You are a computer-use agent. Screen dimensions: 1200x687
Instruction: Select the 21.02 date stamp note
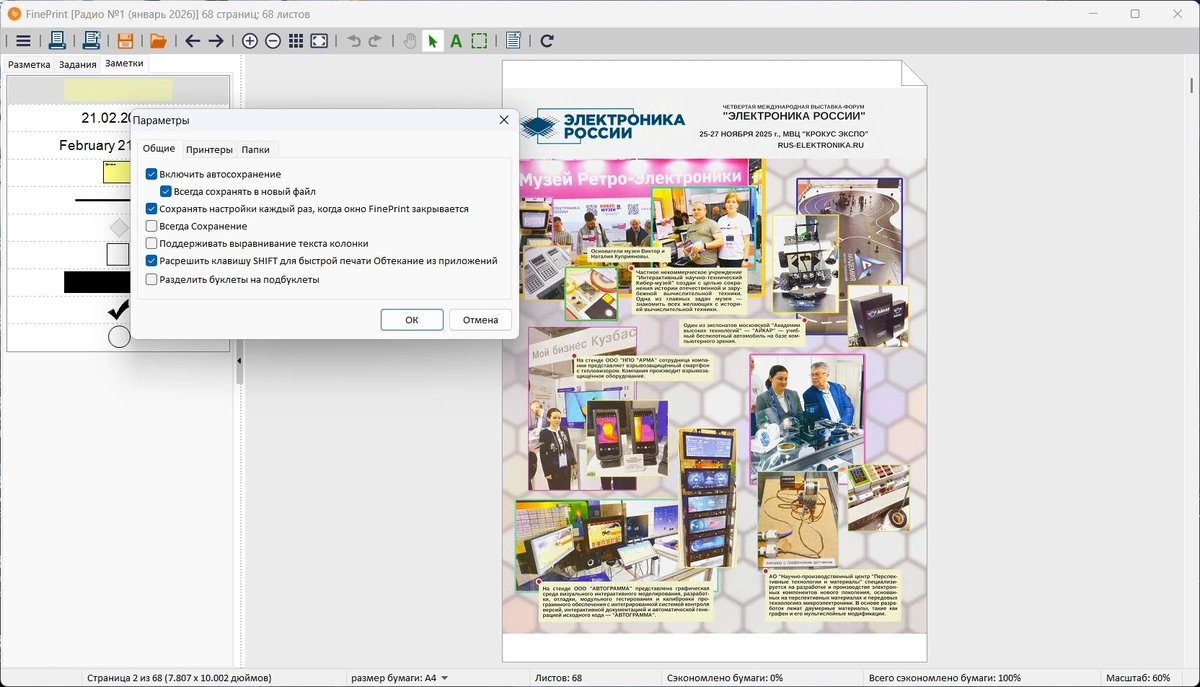(106, 118)
